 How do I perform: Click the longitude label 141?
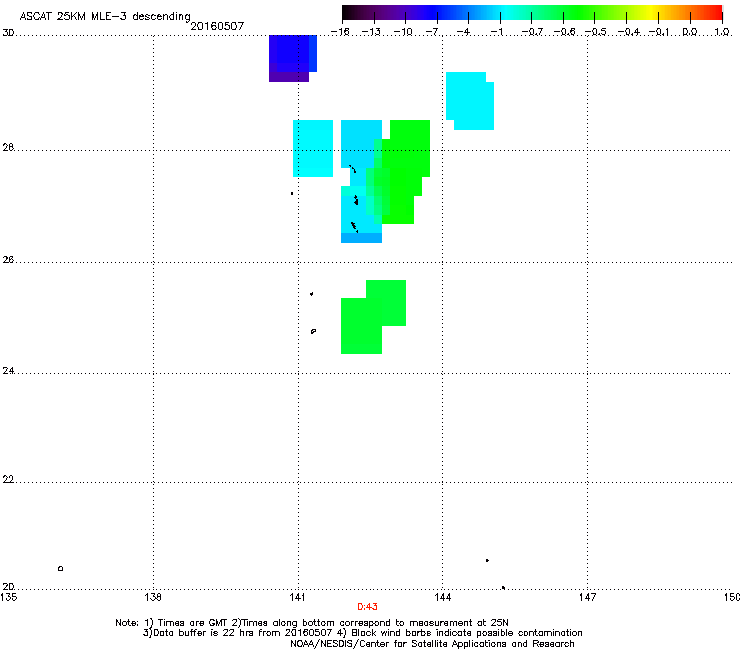click(x=297, y=597)
